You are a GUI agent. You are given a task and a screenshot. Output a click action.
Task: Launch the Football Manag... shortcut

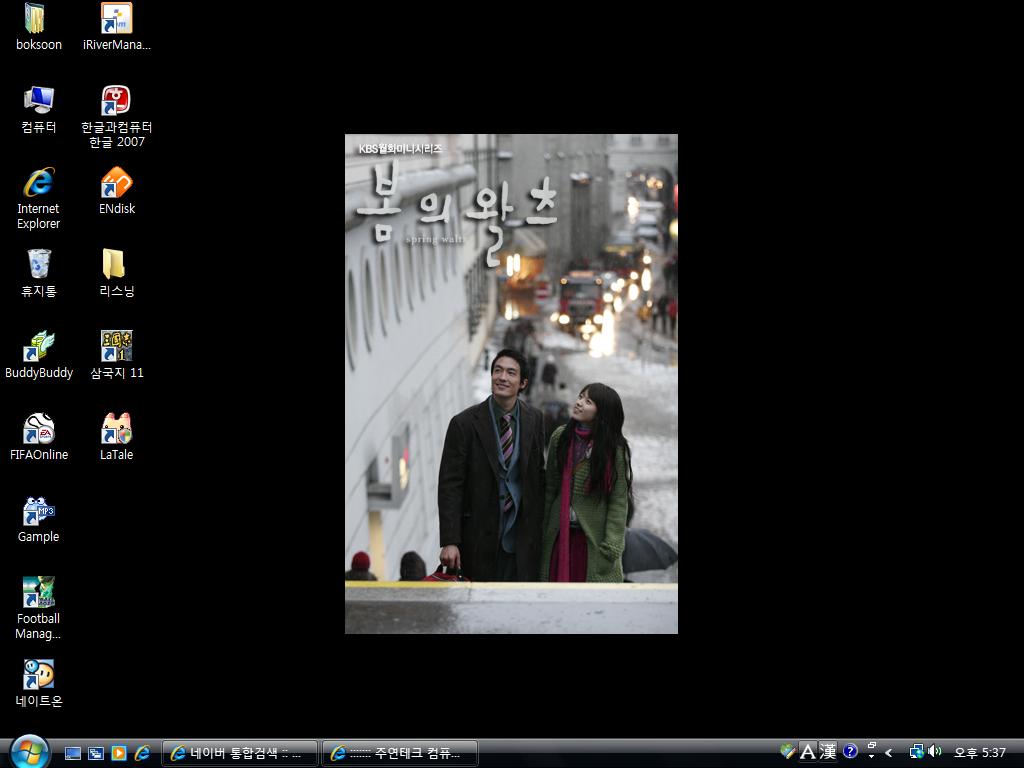point(38,608)
